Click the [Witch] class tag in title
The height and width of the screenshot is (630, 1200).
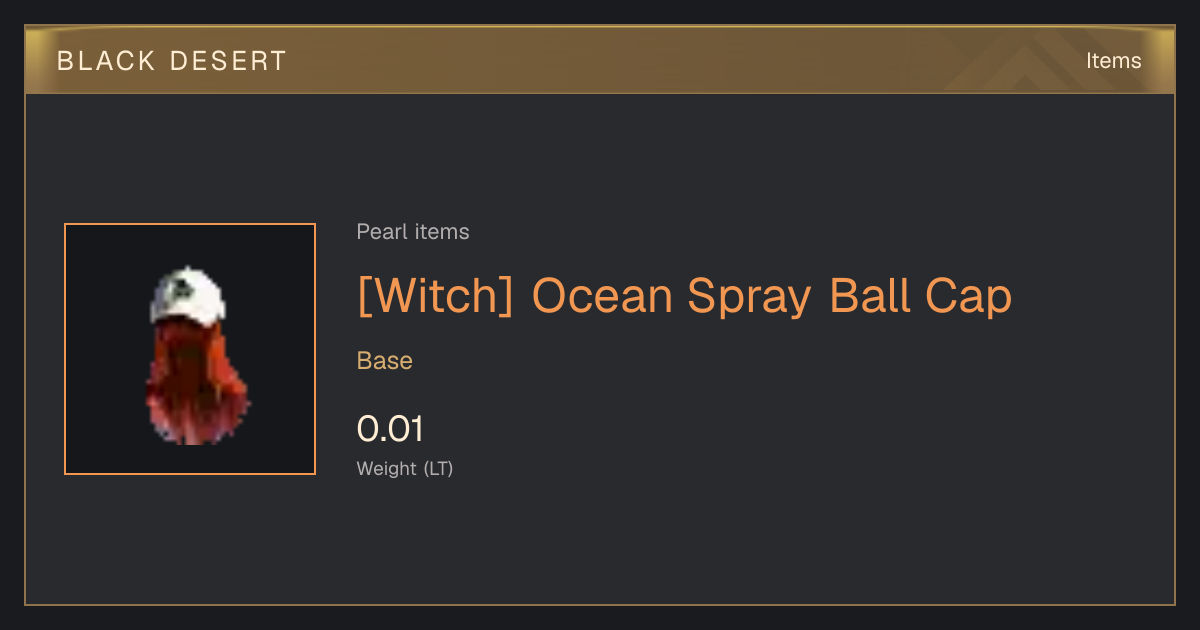[435, 296]
